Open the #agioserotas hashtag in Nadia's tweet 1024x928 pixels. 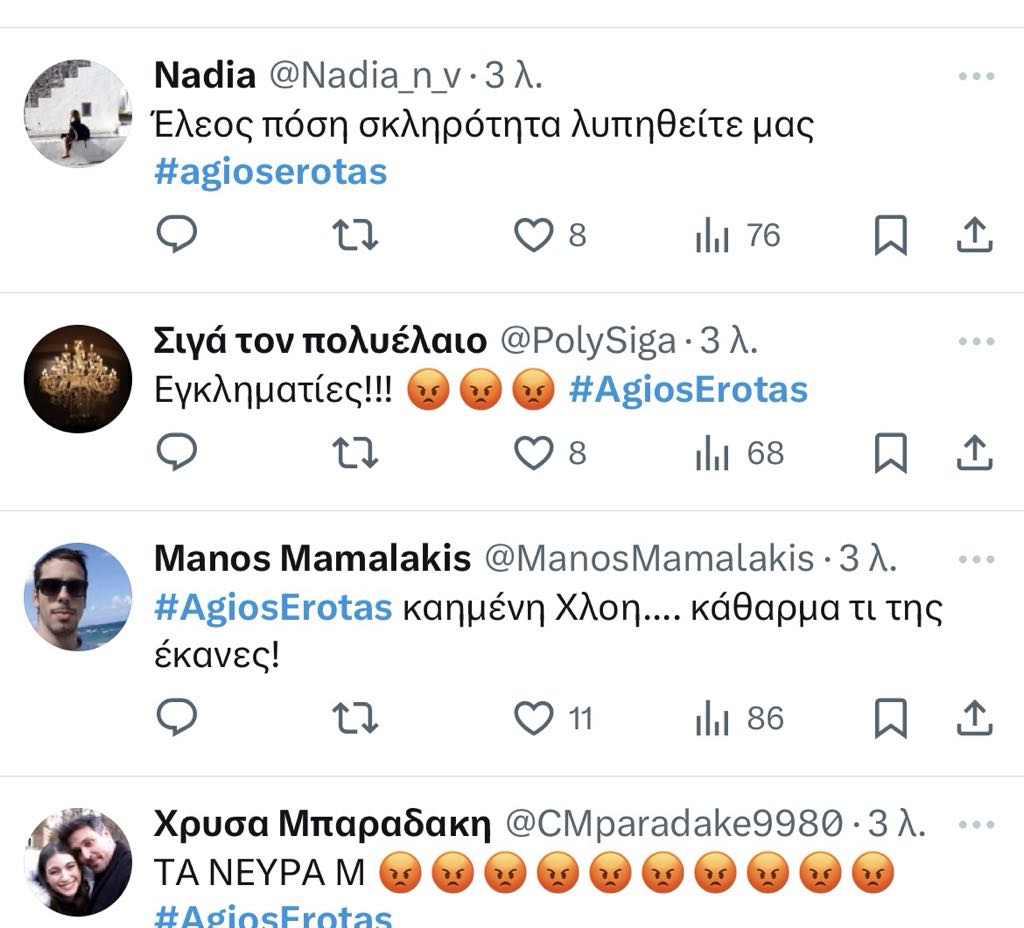(270, 171)
